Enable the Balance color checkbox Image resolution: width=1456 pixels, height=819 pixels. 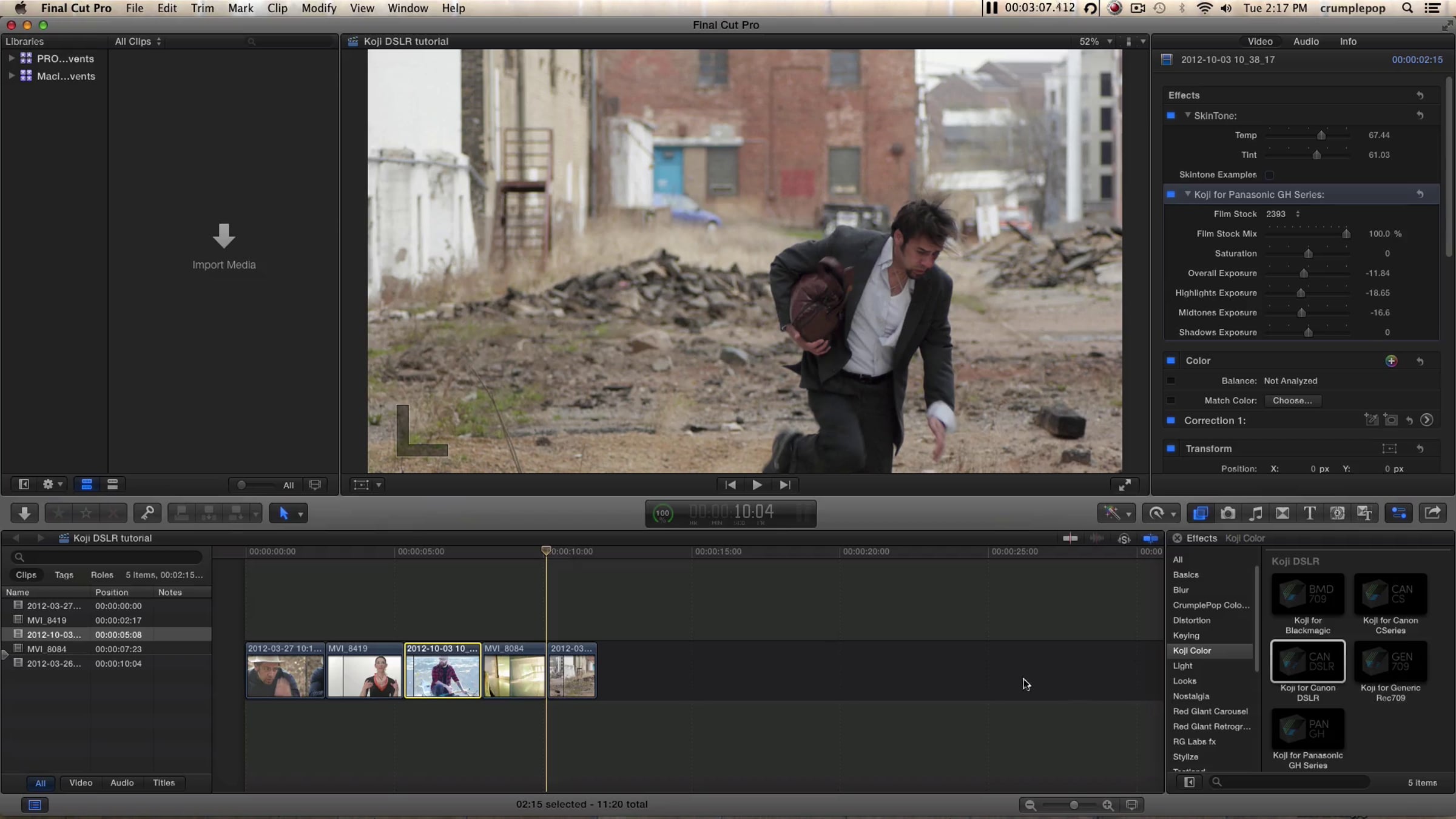click(1171, 381)
